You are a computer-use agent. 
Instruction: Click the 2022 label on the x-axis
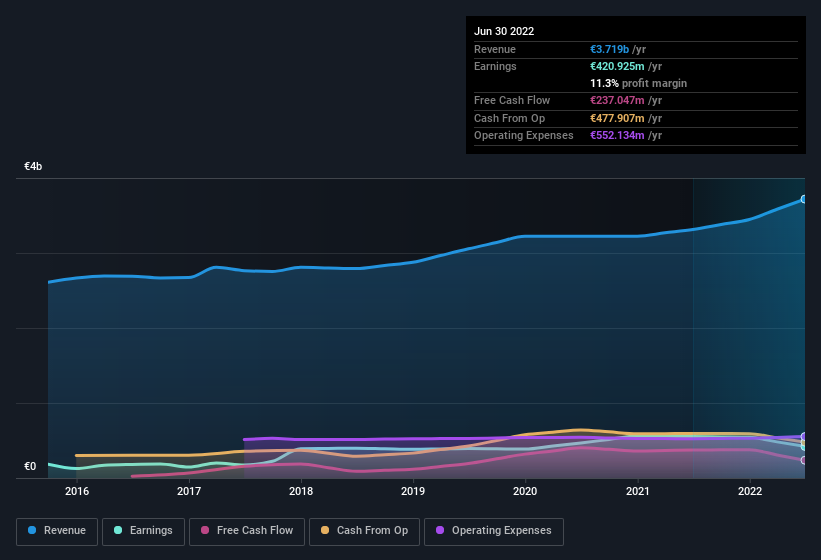pyautogui.click(x=750, y=491)
